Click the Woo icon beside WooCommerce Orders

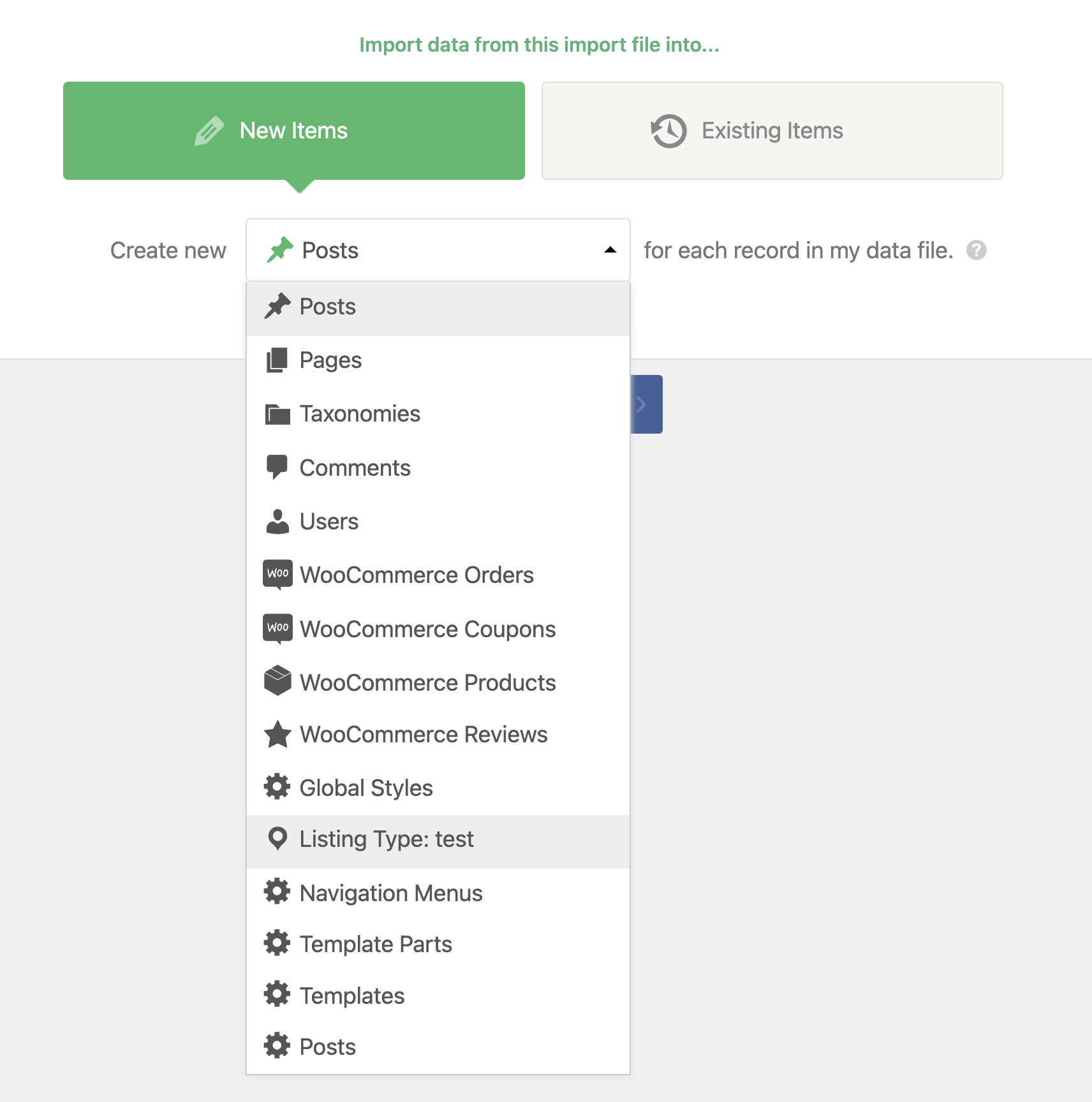[277, 575]
